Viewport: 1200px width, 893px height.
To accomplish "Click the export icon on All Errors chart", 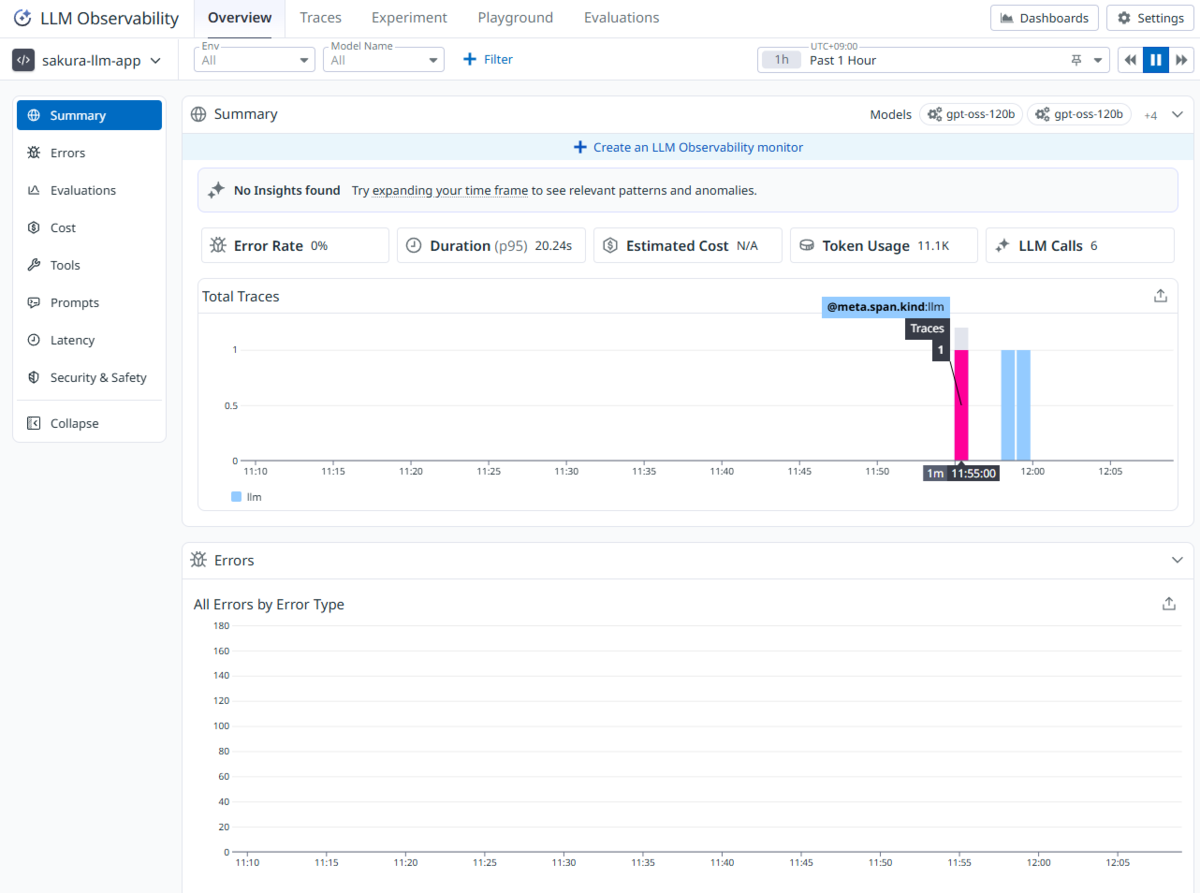I will tap(1168, 604).
